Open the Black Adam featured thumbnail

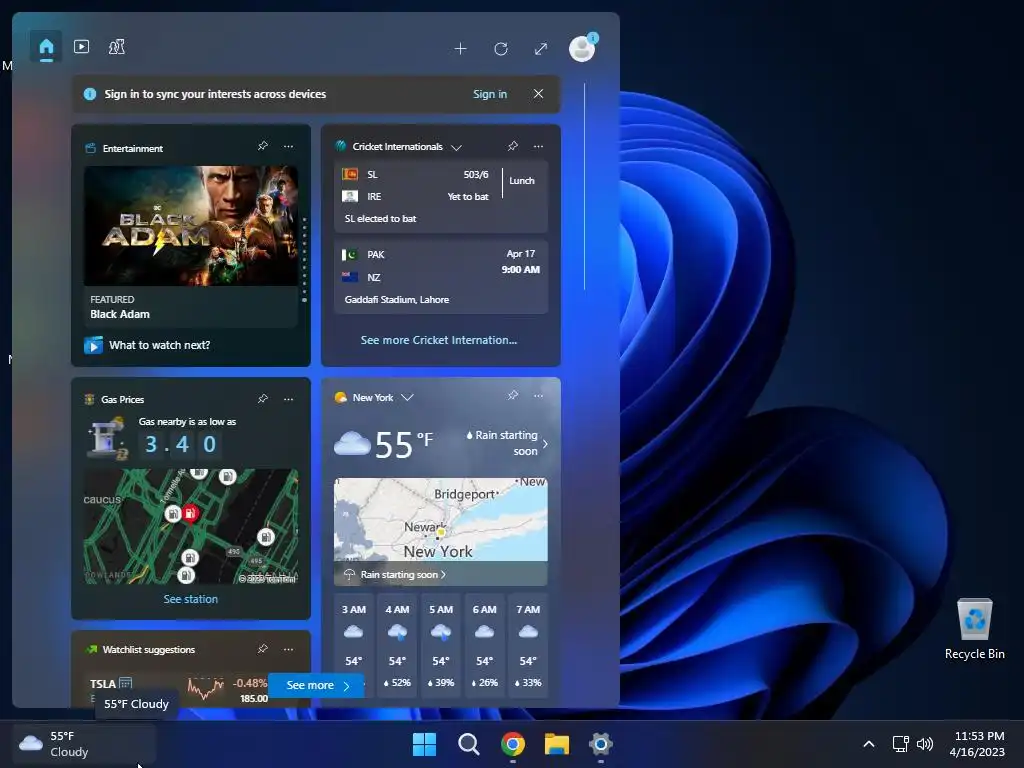tap(191, 226)
